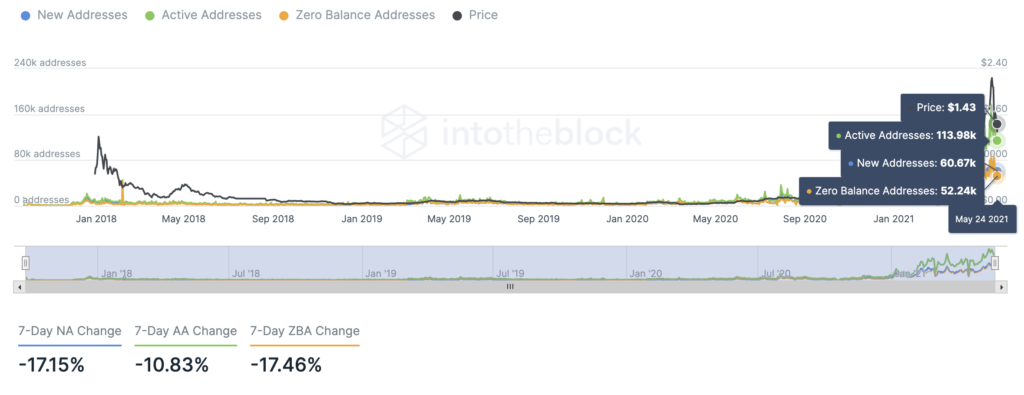The height and width of the screenshot is (395, 1024).
Task: Click the -17.15% NA change value
Action: (52, 365)
